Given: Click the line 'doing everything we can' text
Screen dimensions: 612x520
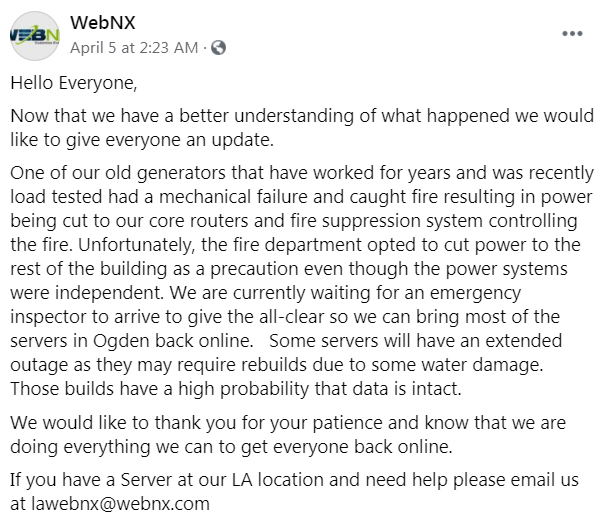Looking at the screenshot, I should point(231,447).
